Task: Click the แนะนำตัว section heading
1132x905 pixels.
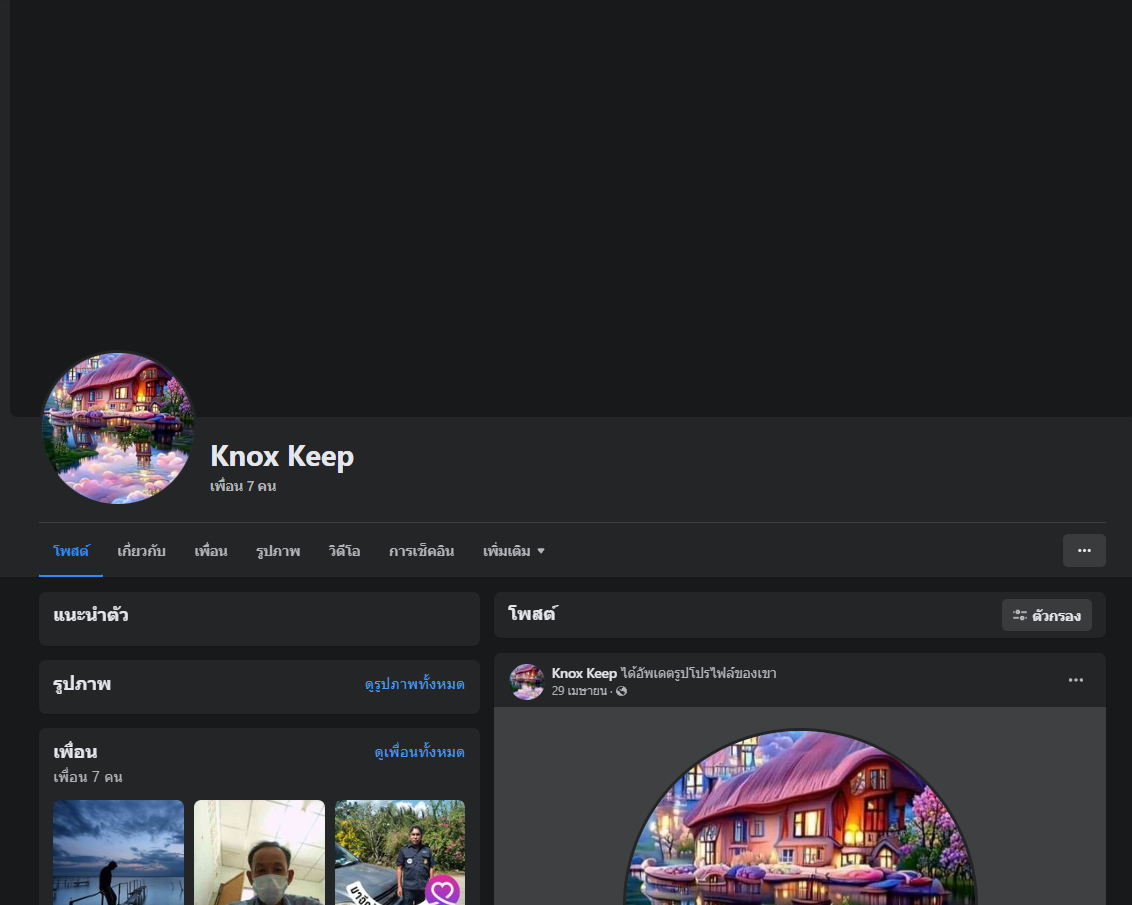Action: pos(91,615)
